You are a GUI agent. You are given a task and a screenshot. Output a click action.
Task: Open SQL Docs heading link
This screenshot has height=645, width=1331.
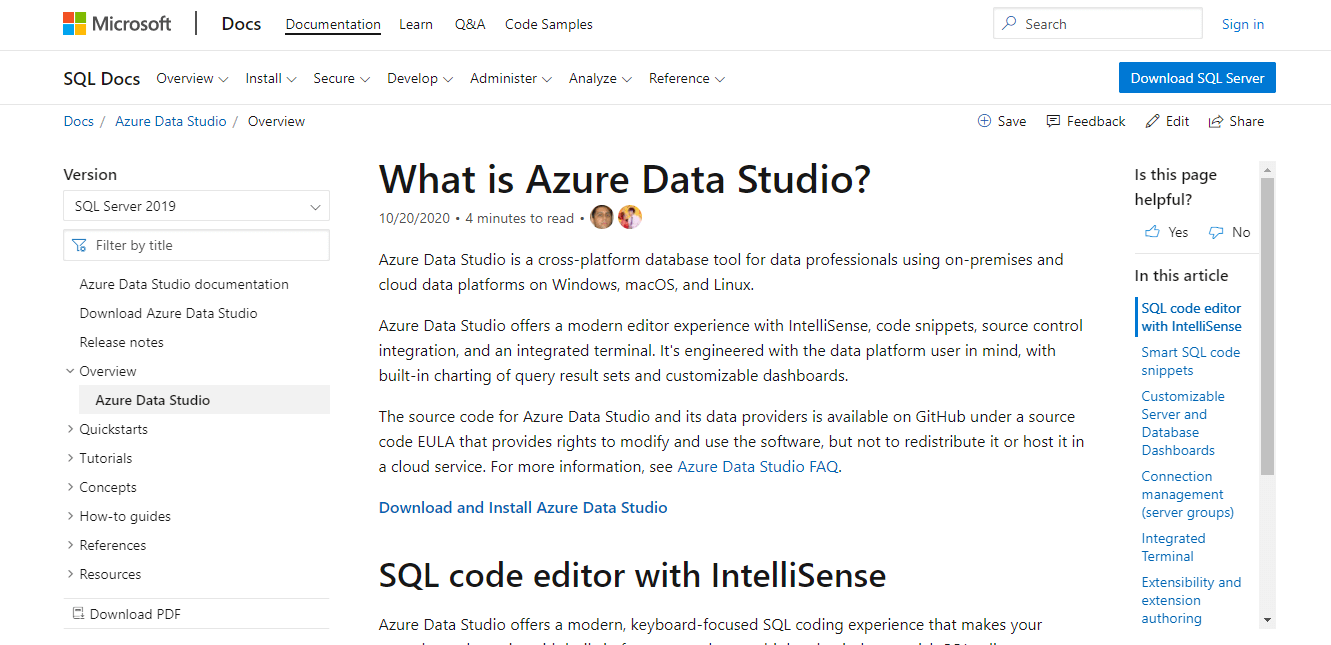coord(102,78)
